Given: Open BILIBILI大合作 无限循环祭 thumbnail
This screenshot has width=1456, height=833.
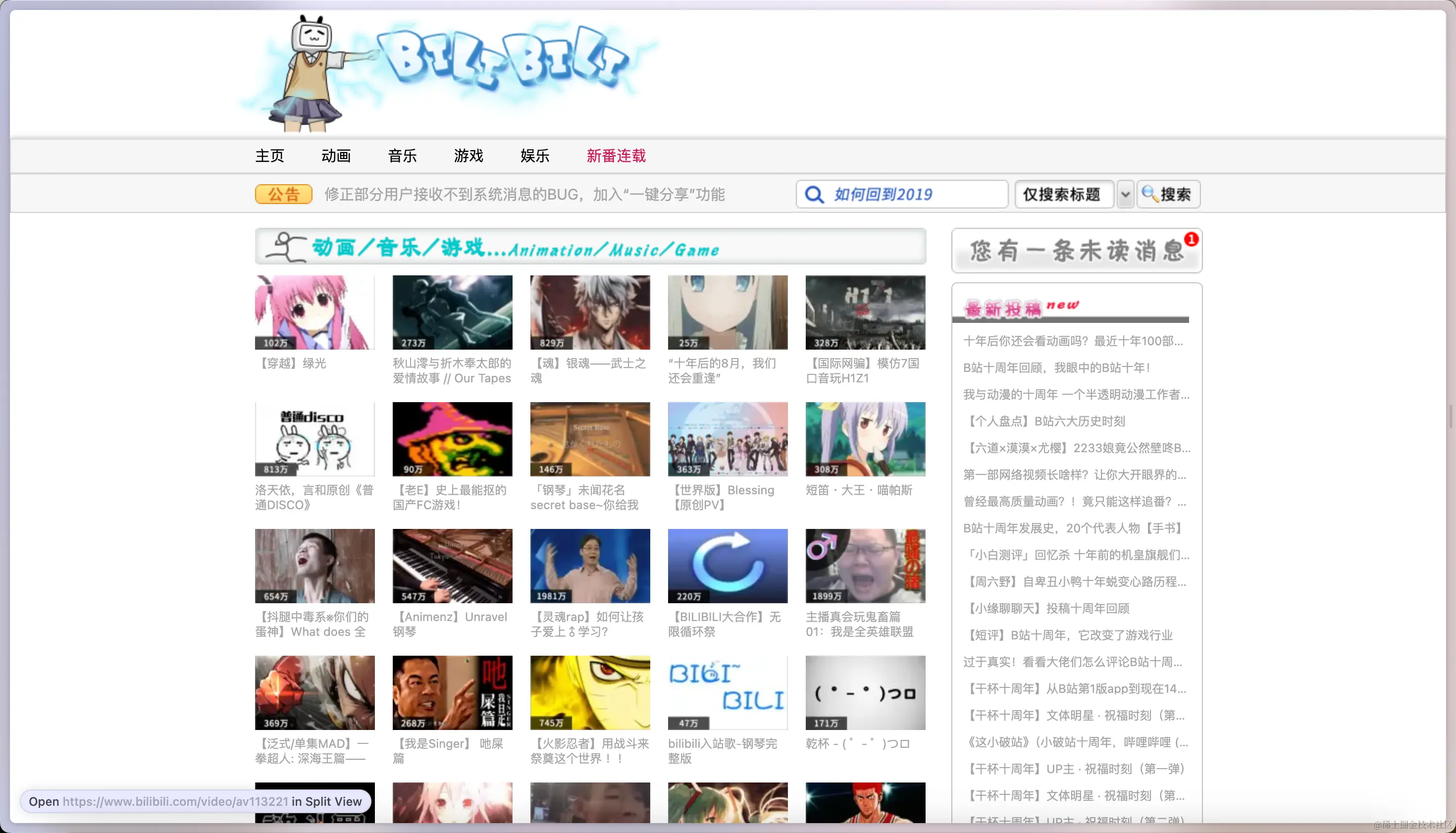Looking at the screenshot, I should pyautogui.click(x=728, y=566).
